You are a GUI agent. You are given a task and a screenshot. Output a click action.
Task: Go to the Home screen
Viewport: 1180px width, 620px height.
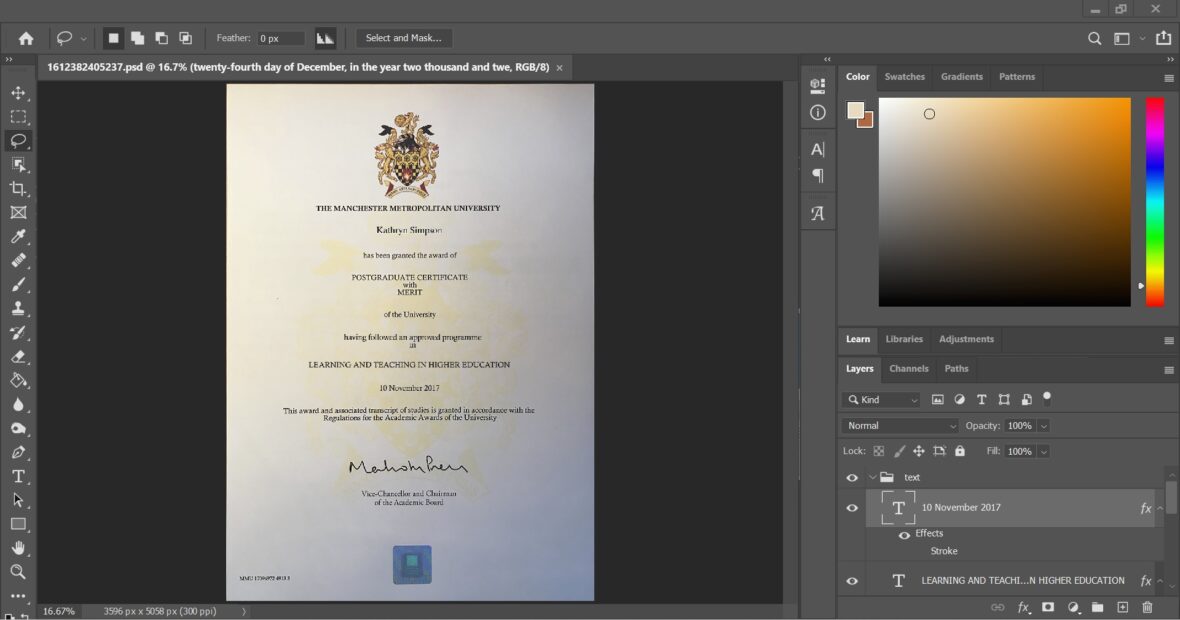(26, 38)
